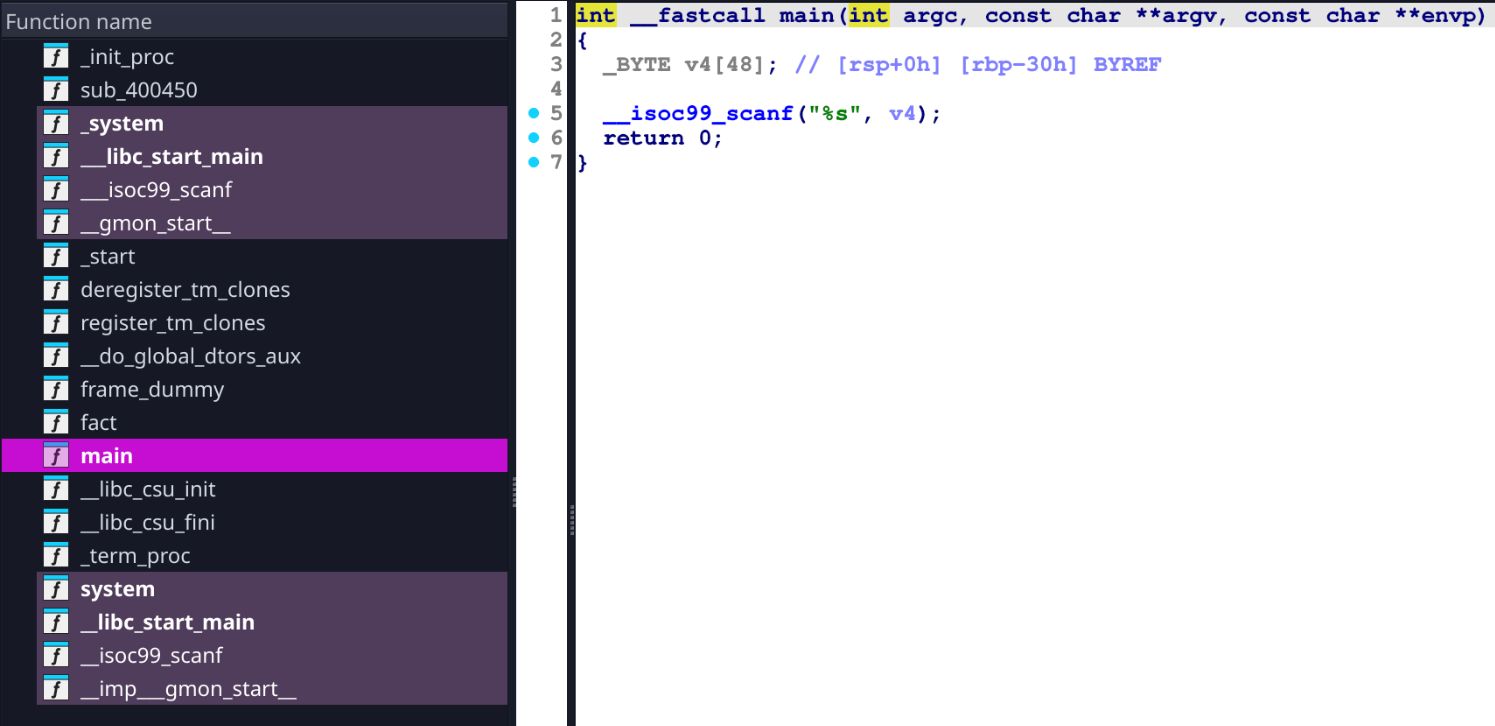The height and width of the screenshot is (726, 1495).
Task: Click the v4 argument in the scanf call
Action: coord(901,114)
